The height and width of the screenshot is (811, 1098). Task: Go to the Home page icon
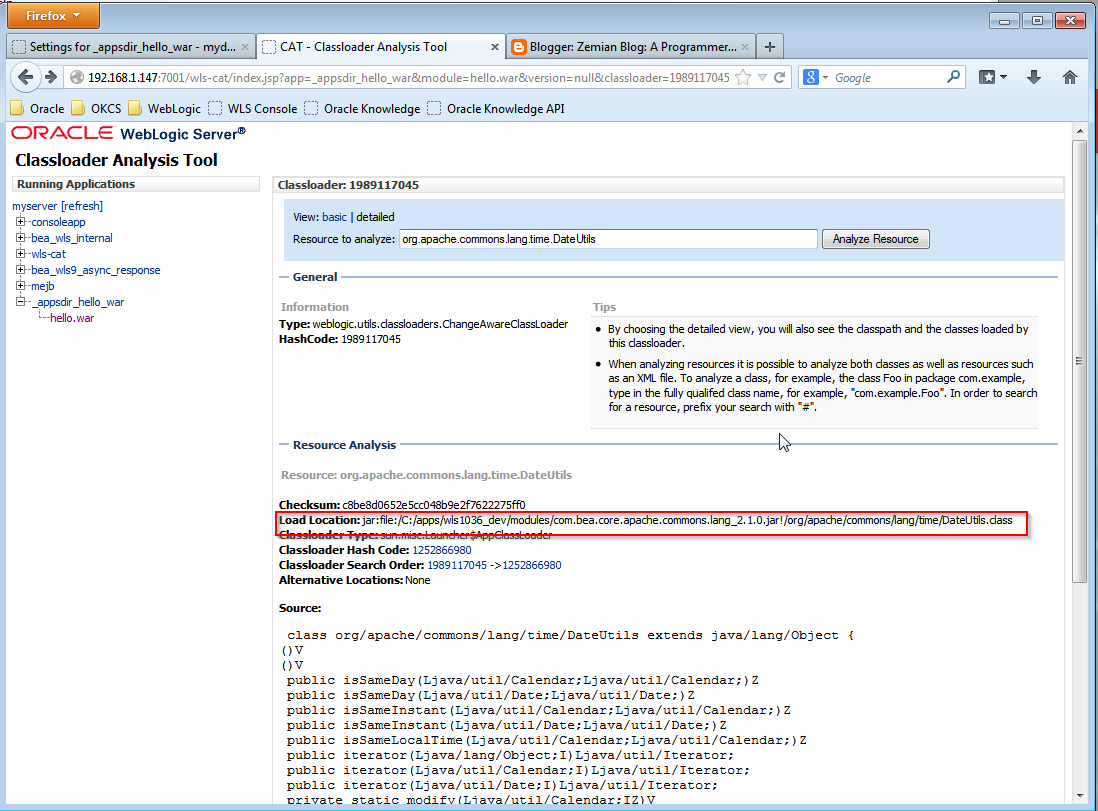click(1070, 77)
